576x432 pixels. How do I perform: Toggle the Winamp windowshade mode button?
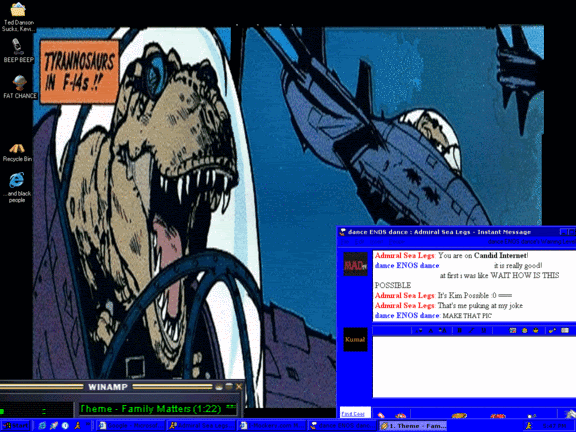tap(229, 386)
